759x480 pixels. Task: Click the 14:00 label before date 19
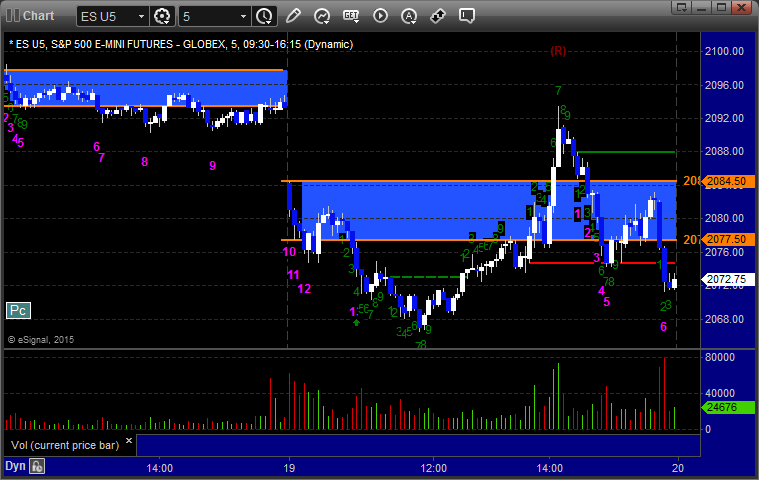pyautogui.click(x=160, y=468)
